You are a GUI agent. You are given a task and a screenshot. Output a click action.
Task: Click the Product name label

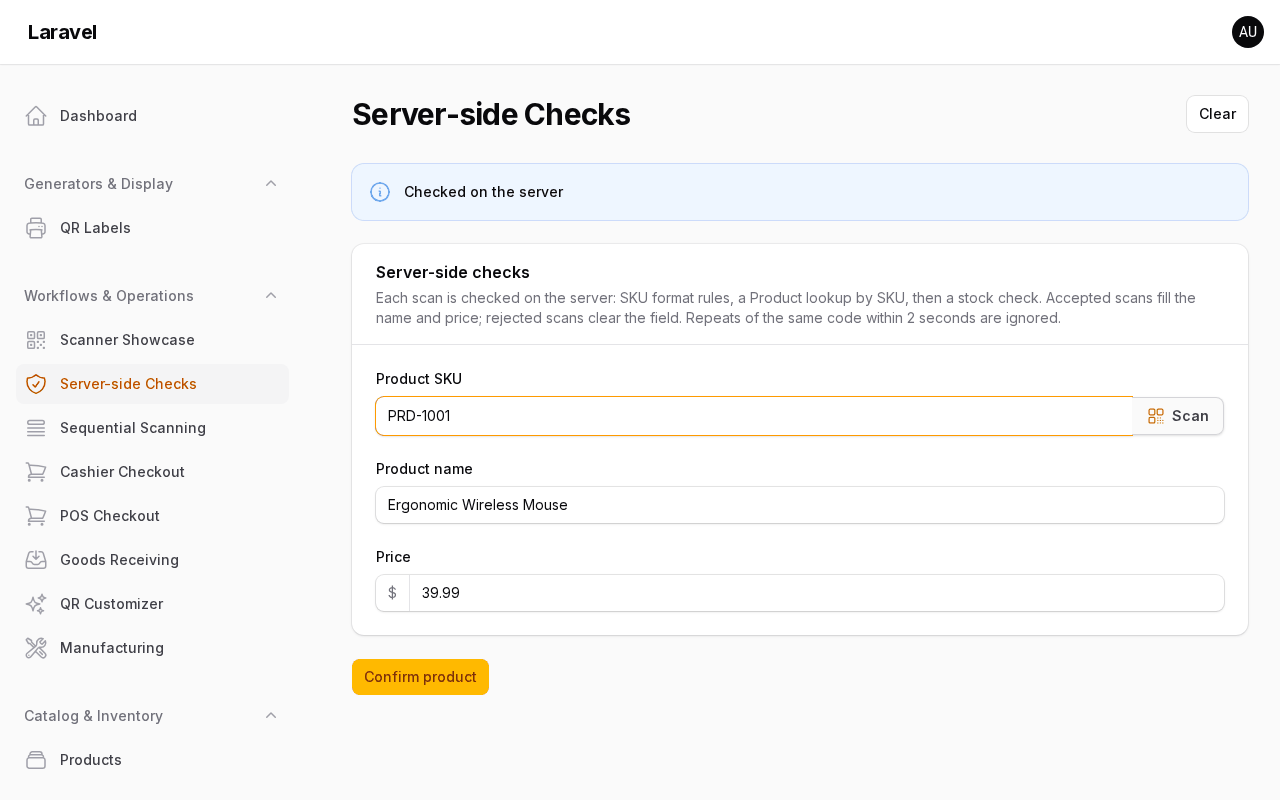point(424,469)
